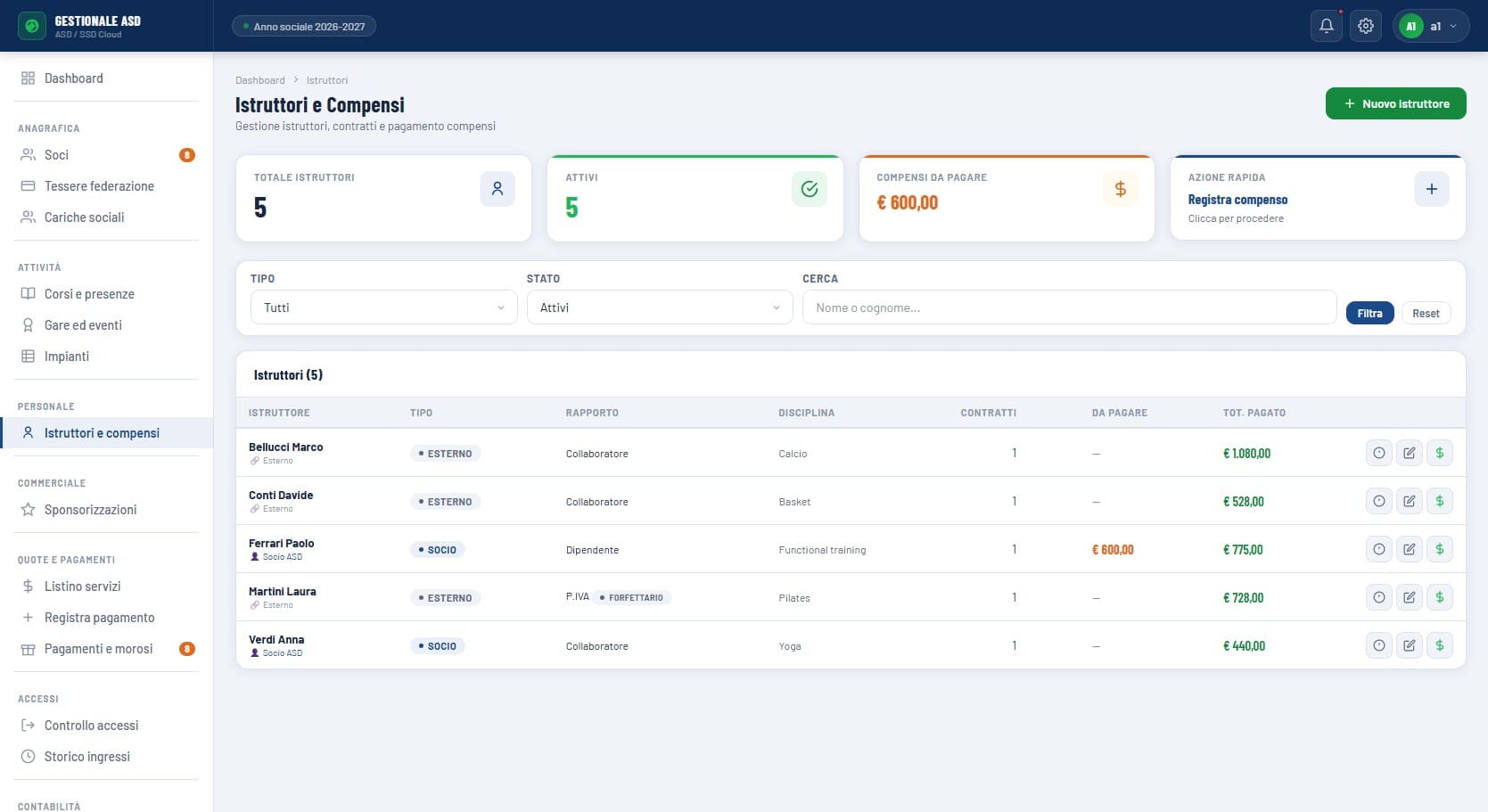
Task: Click Registra compenso quick action link
Action: point(1237,200)
